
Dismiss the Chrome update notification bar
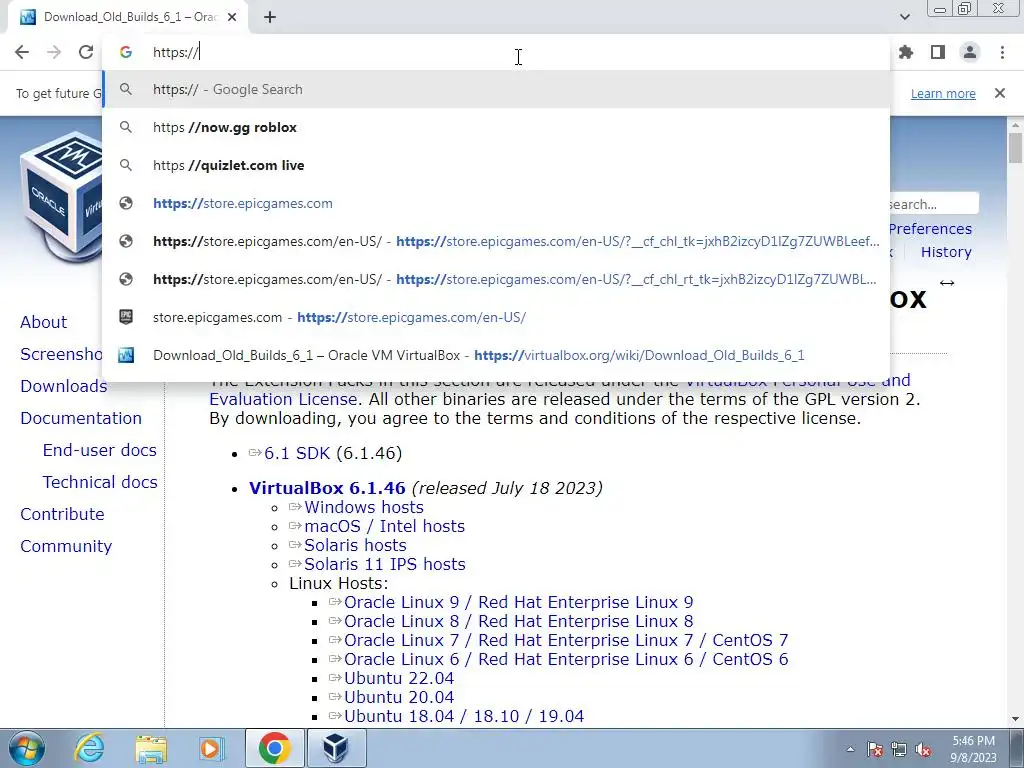coord(1000,93)
